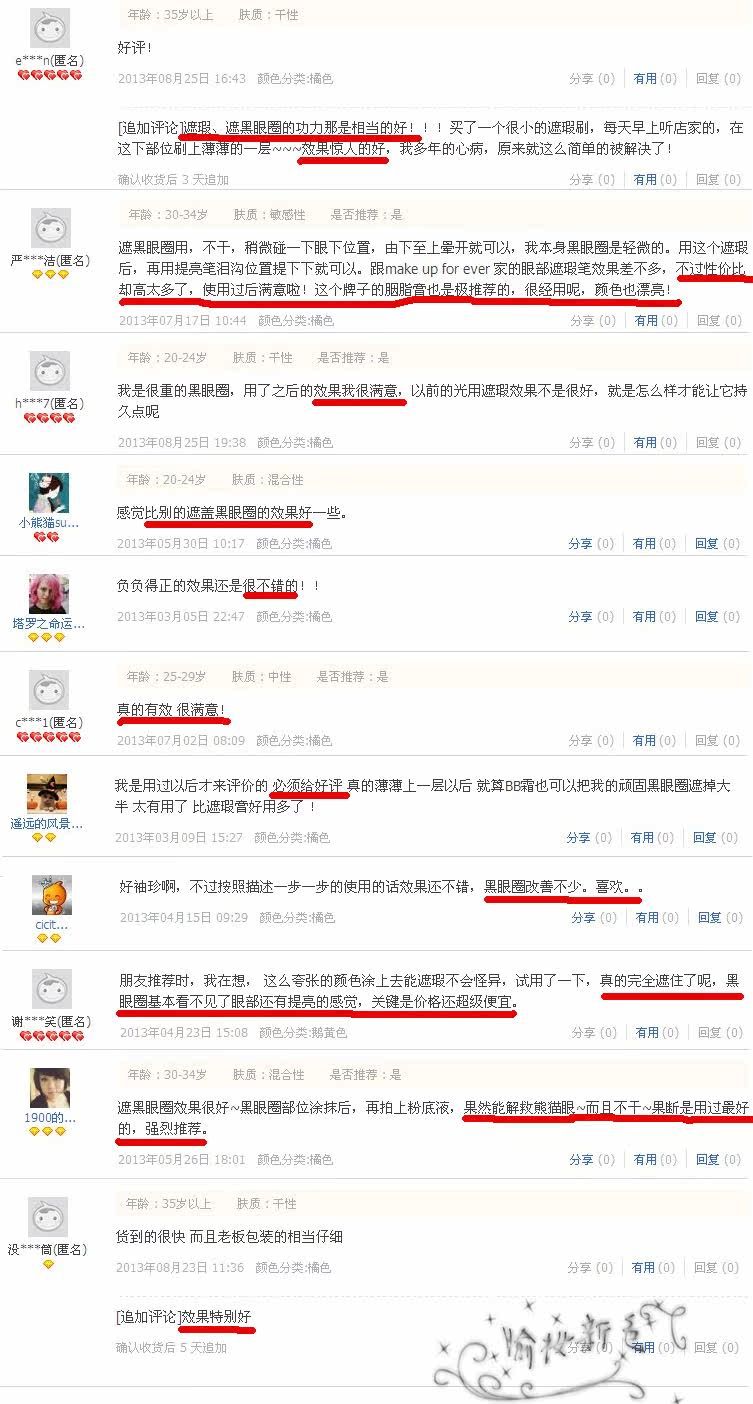
Task: Click hearts rating icons under e***n
Action: (50, 76)
